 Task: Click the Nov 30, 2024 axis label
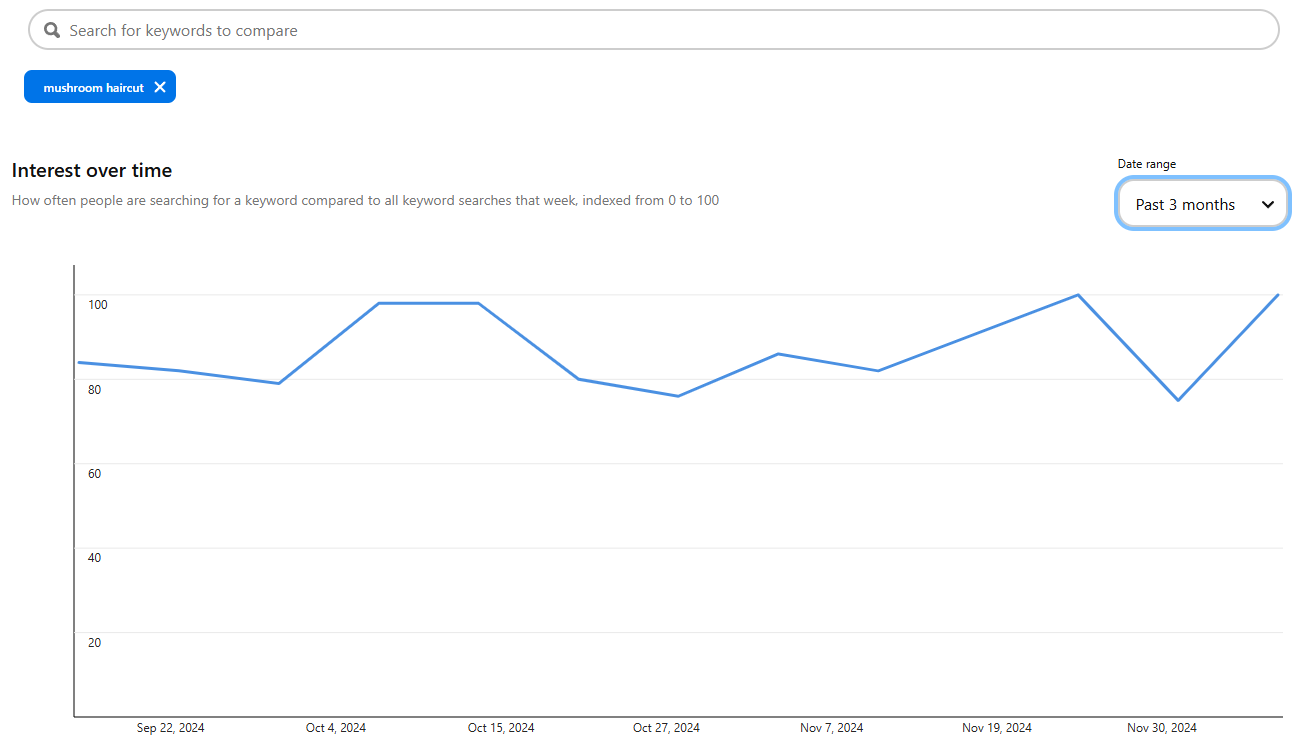click(1162, 728)
